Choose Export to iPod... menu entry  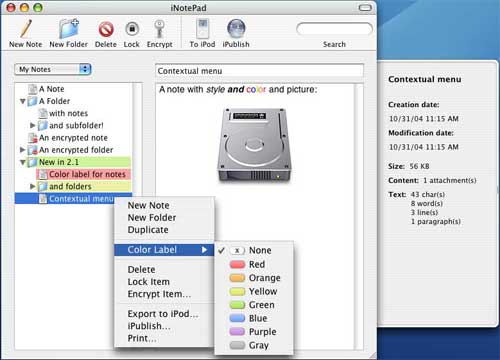coord(164,314)
